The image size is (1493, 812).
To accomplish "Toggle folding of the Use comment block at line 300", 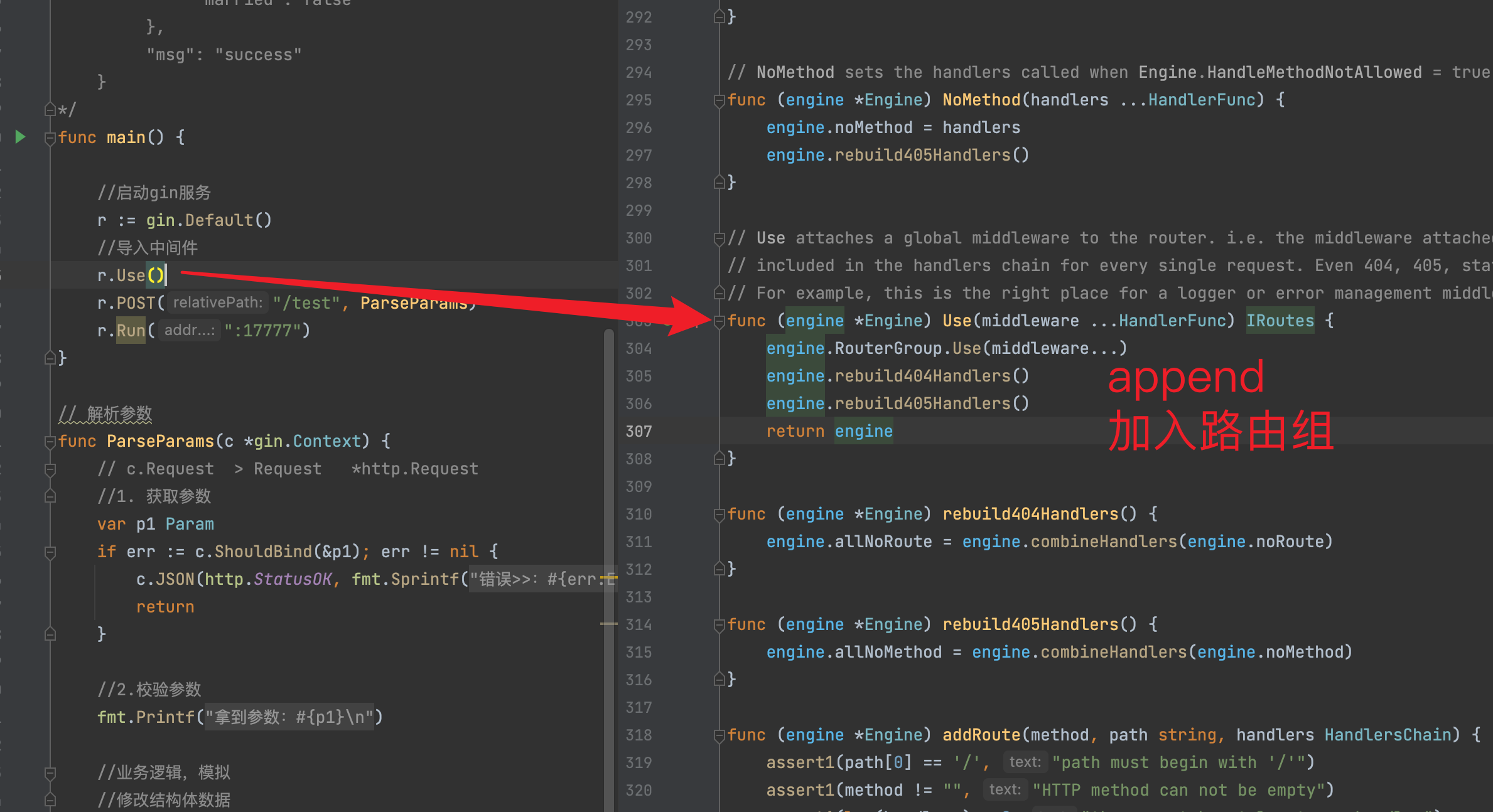I will click(719, 238).
